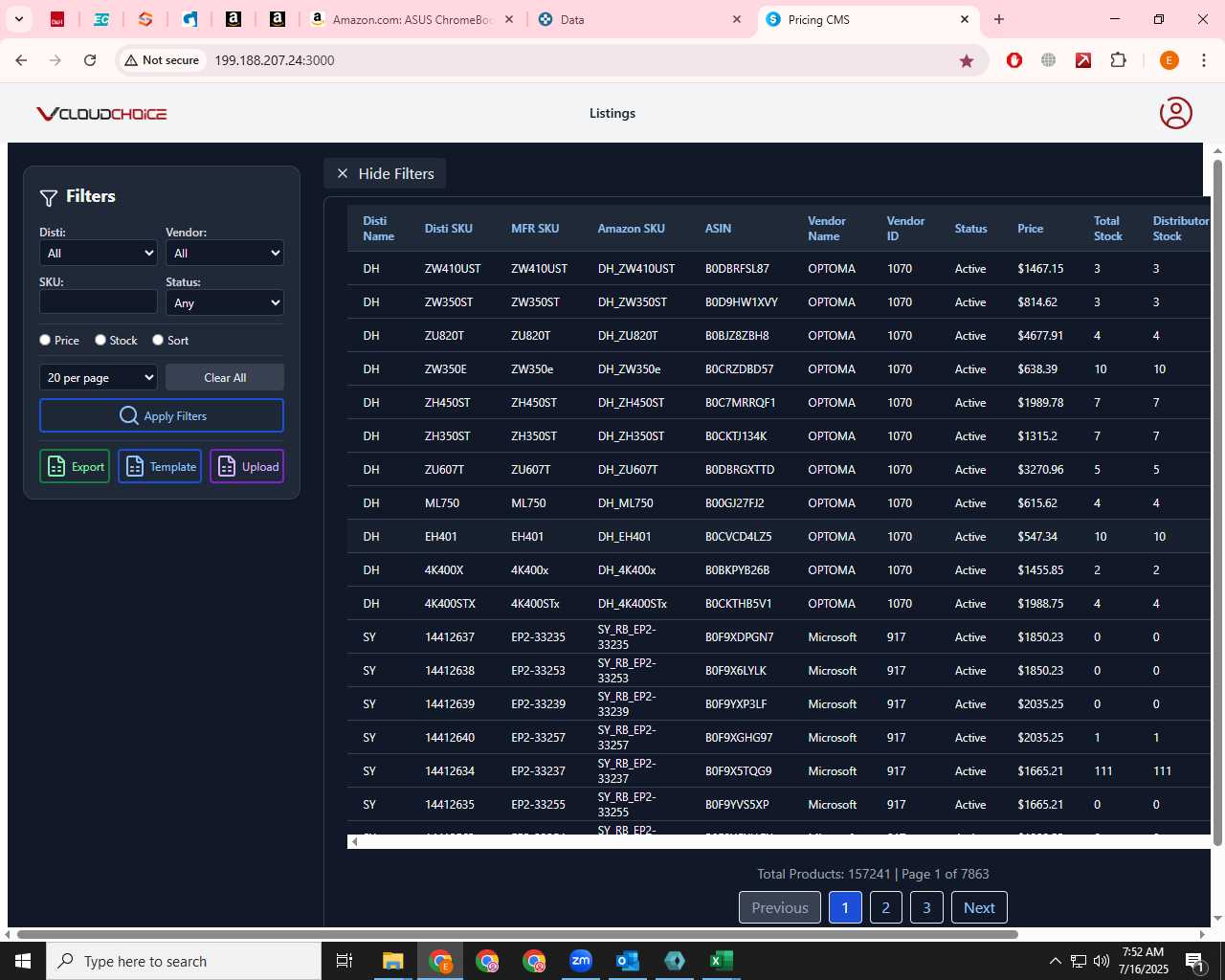This screenshot has height=980, width=1225.
Task: Click price $4677.91 cell
Action: 1040,336
